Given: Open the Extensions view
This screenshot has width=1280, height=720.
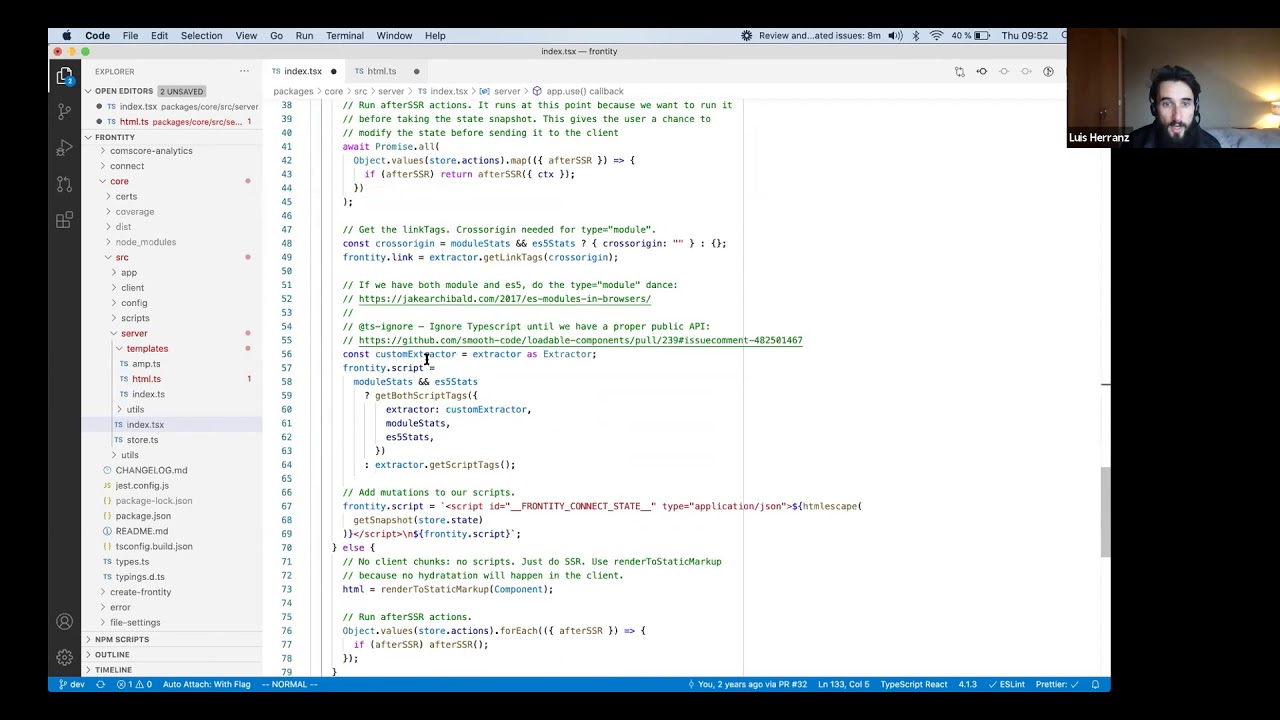Looking at the screenshot, I should 64,220.
